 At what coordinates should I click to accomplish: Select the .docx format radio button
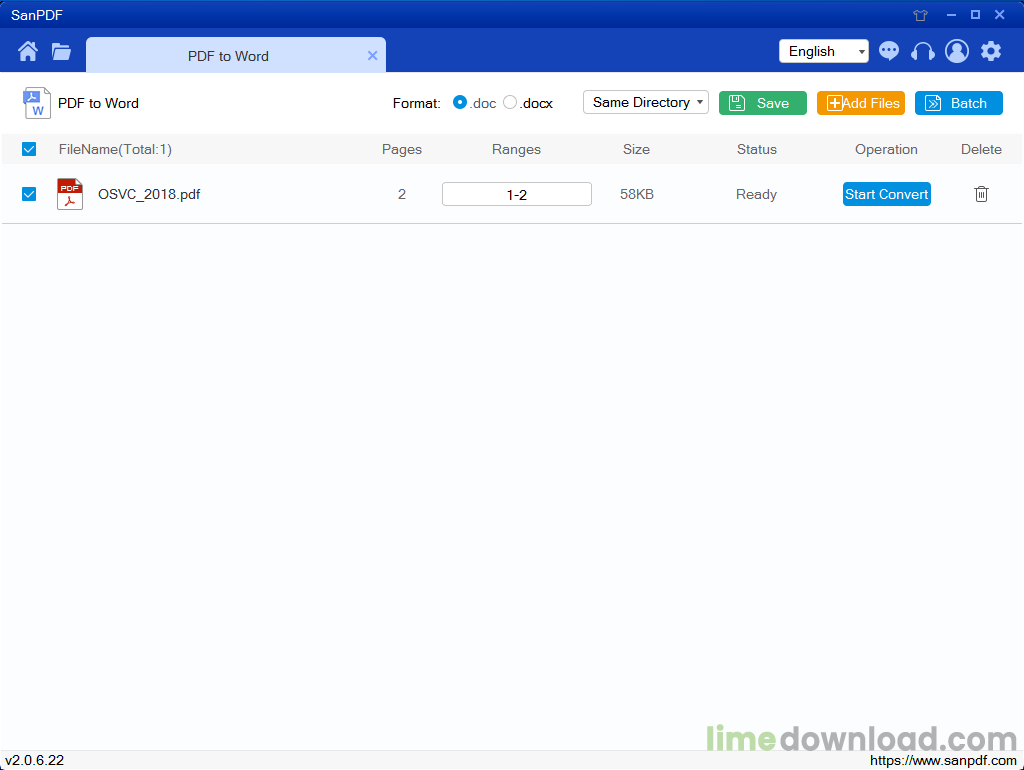[x=510, y=103]
